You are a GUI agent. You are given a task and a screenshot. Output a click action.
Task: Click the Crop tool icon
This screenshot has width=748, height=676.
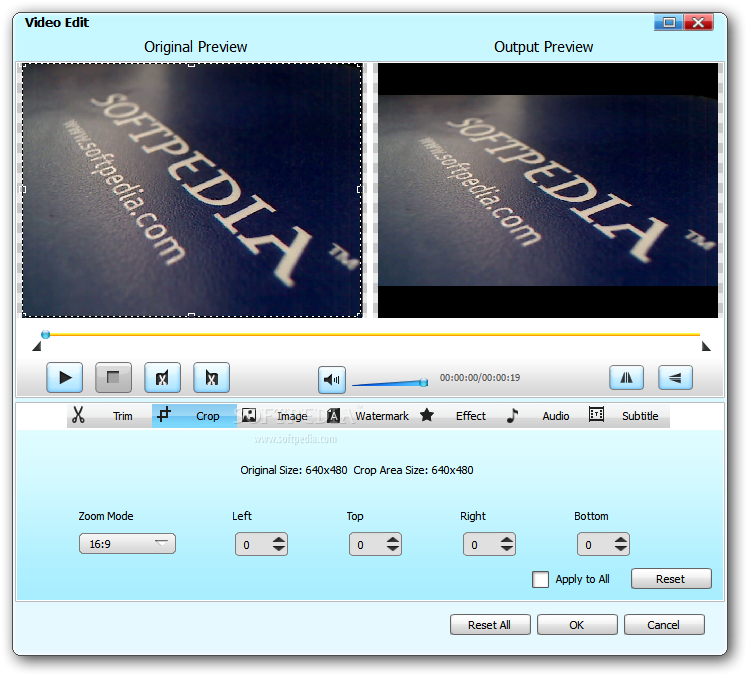pyautogui.click(x=164, y=414)
